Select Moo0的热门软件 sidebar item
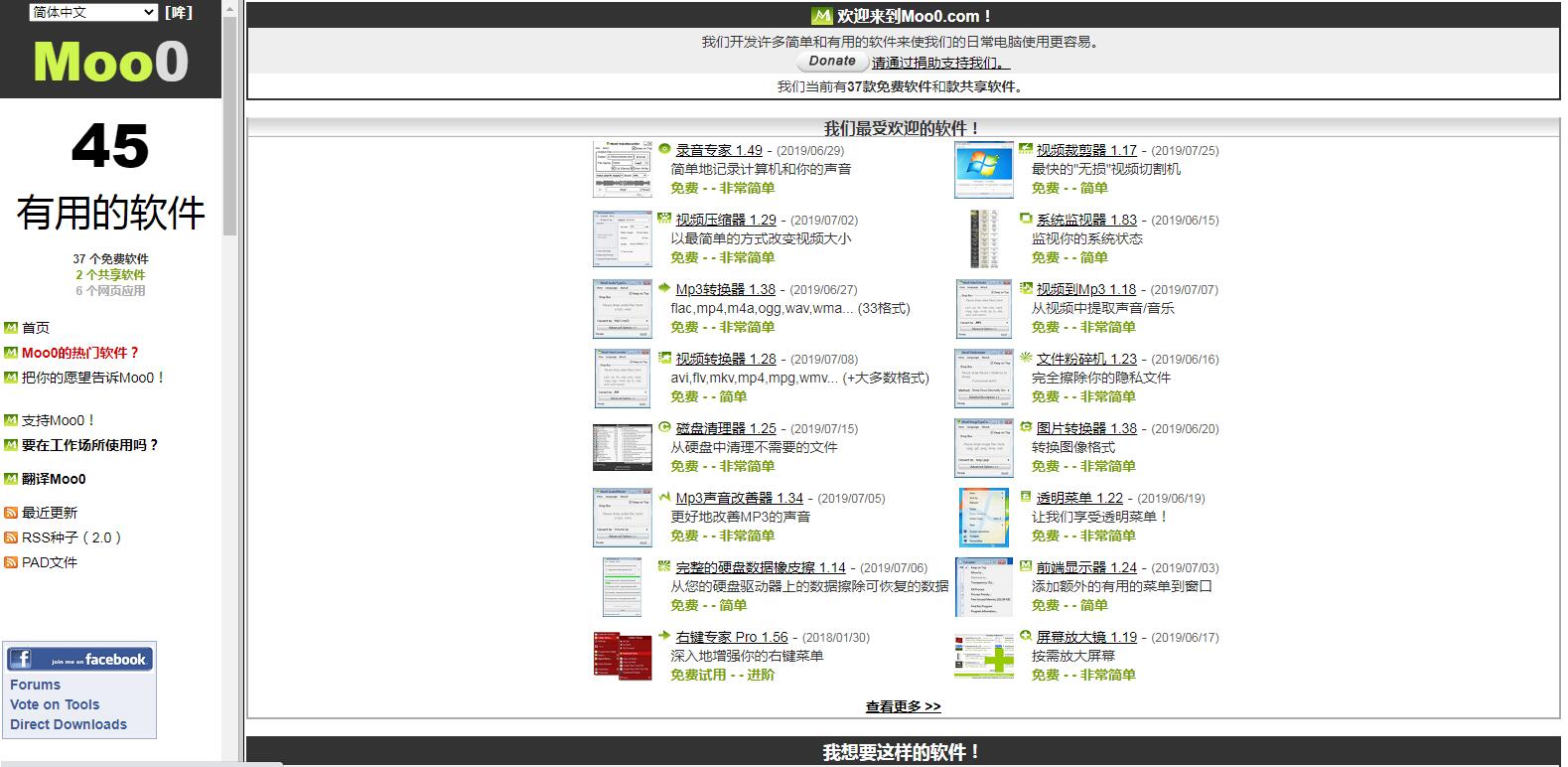The width and height of the screenshot is (1568, 767). click(x=79, y=353)
